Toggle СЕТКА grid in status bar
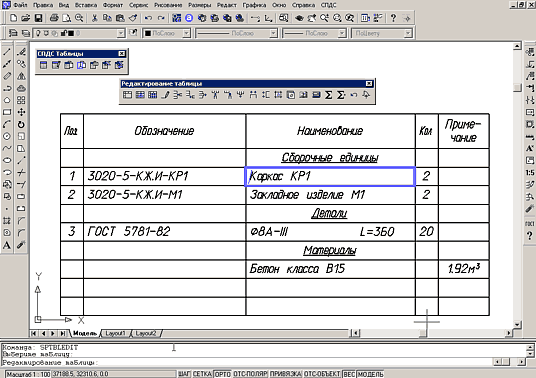This screenshot has width=536, height=378. [x=202, y=374]
